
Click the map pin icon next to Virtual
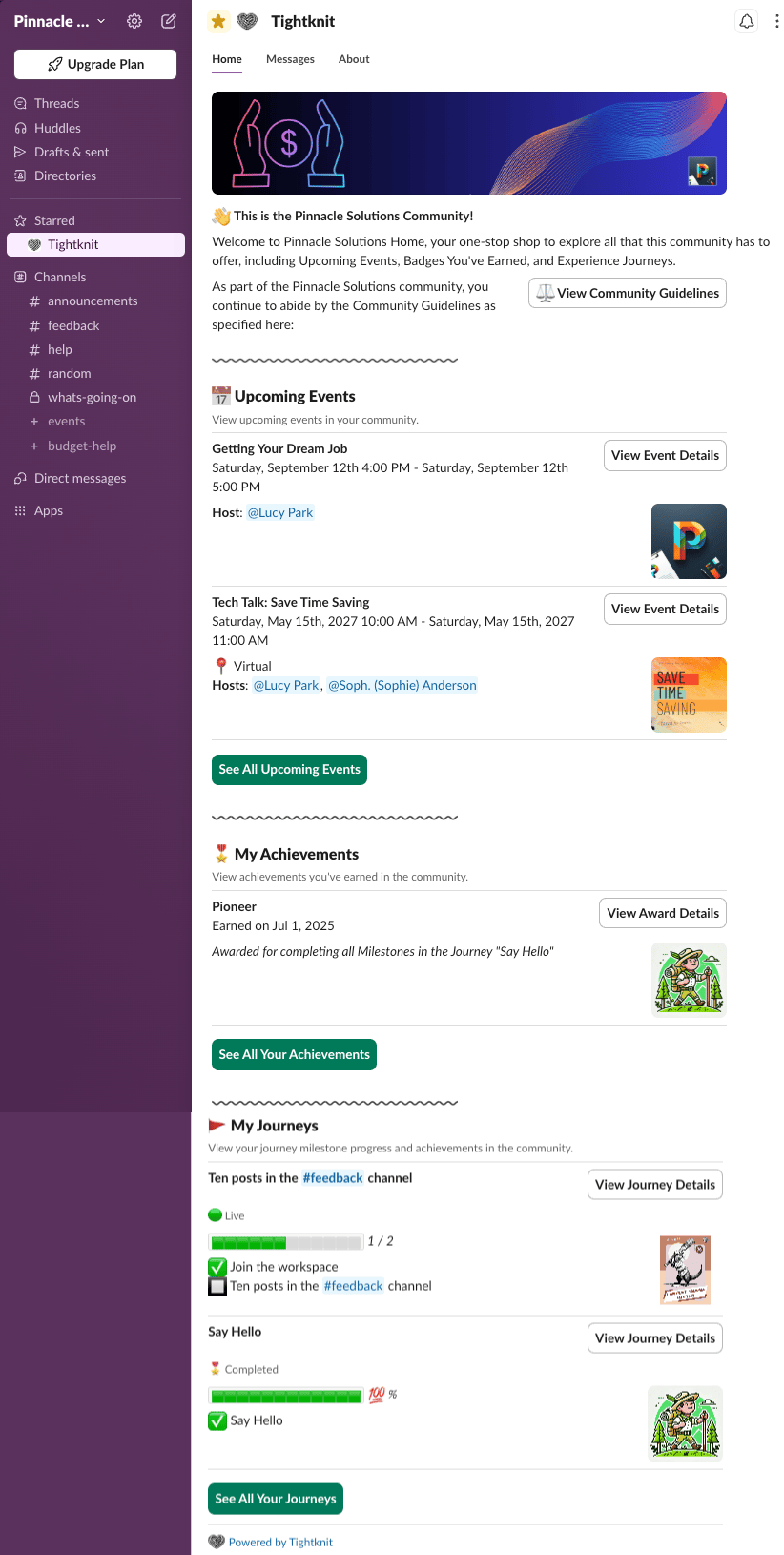[x=221, y=666]
